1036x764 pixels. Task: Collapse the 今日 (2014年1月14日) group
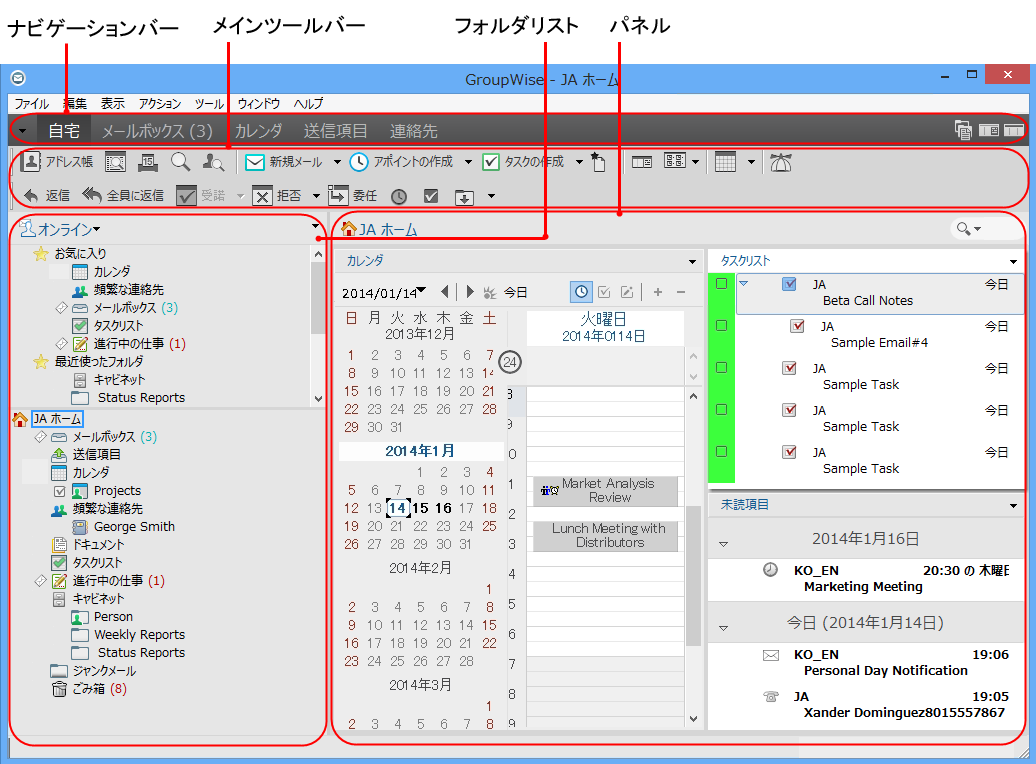tap(723, 628)
